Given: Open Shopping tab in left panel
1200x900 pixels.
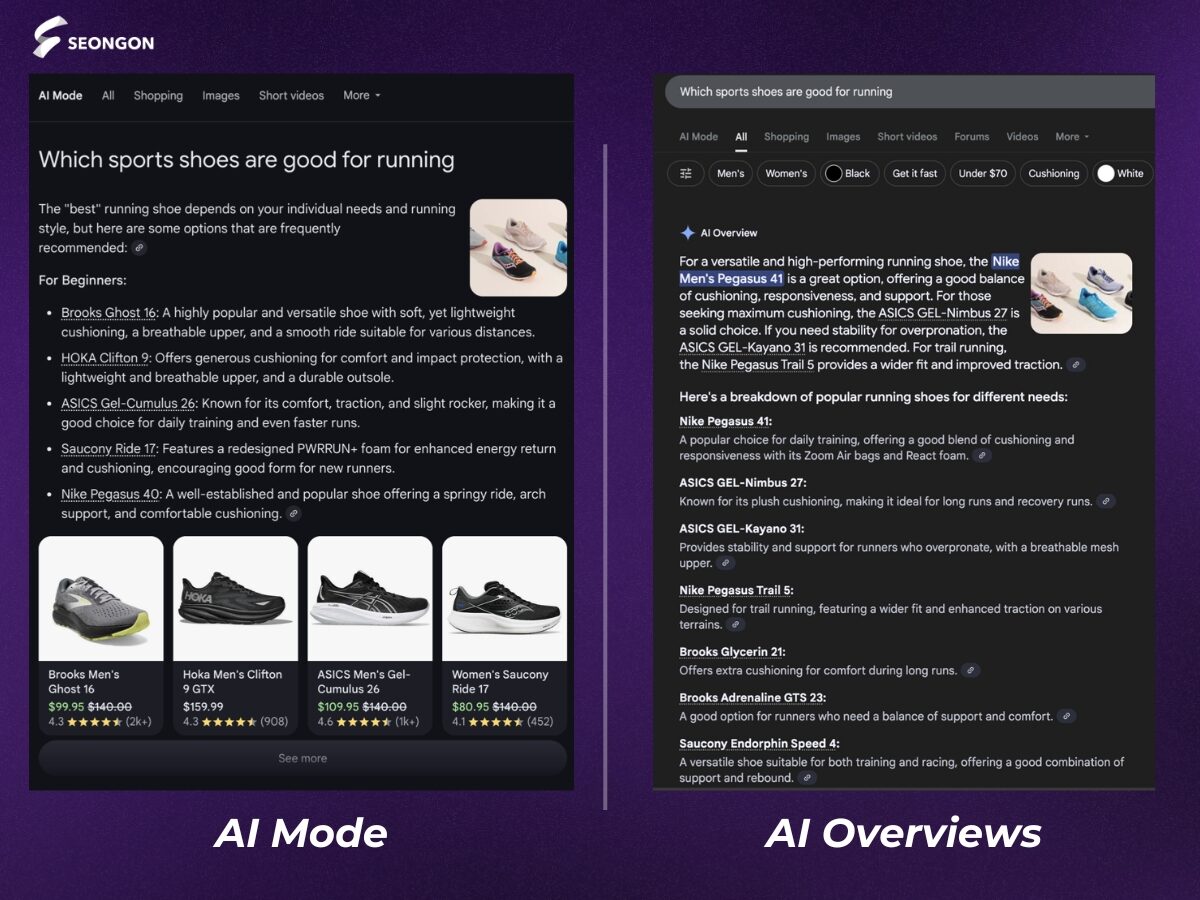Looking at the screenshot, I should coord(158,96).
